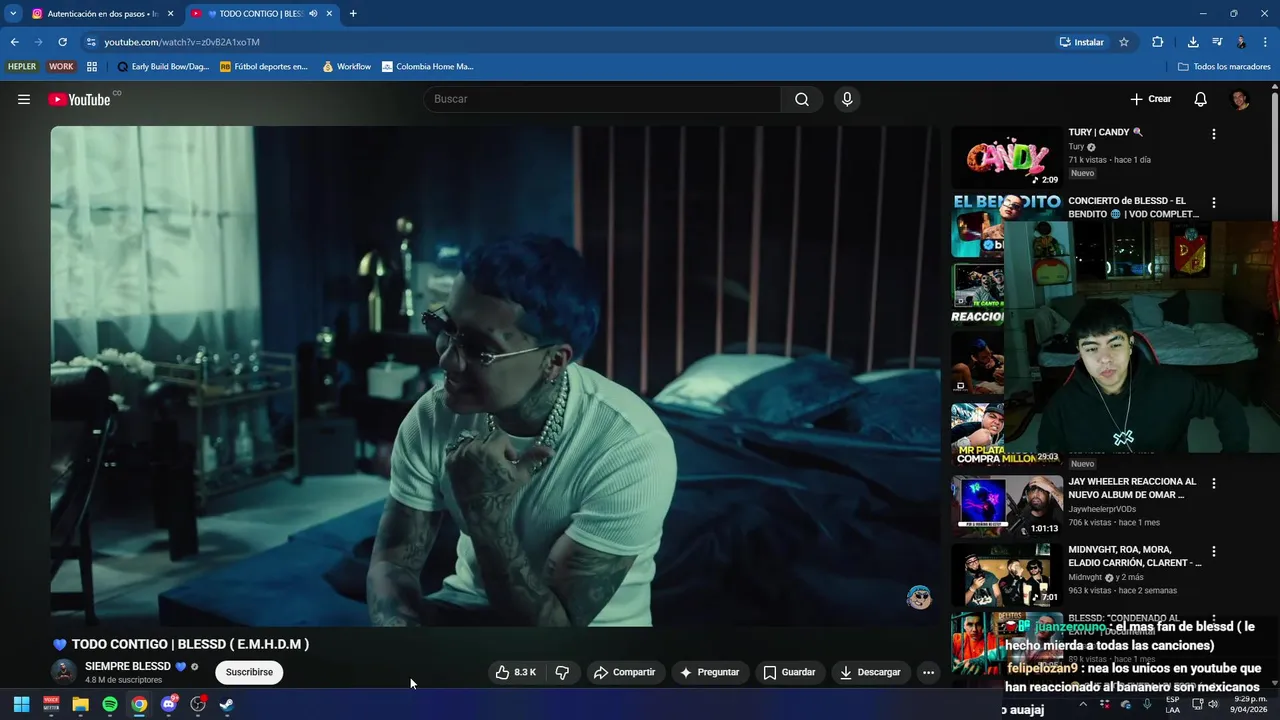Image resolution: width=1280 pixels, height=720 pixels.
Task: Open Colombia Home Ma bookmark
Action: (427, 67)
